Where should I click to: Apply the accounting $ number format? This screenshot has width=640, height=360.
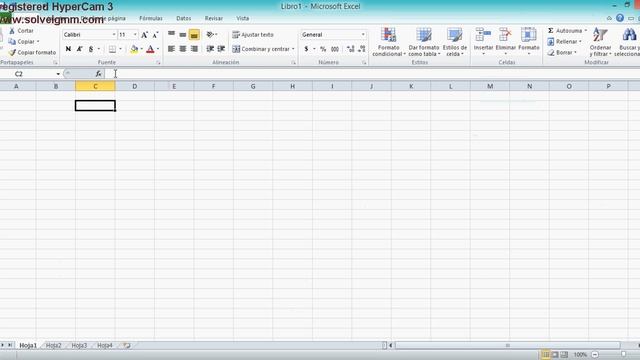click(x=306, y=49)
